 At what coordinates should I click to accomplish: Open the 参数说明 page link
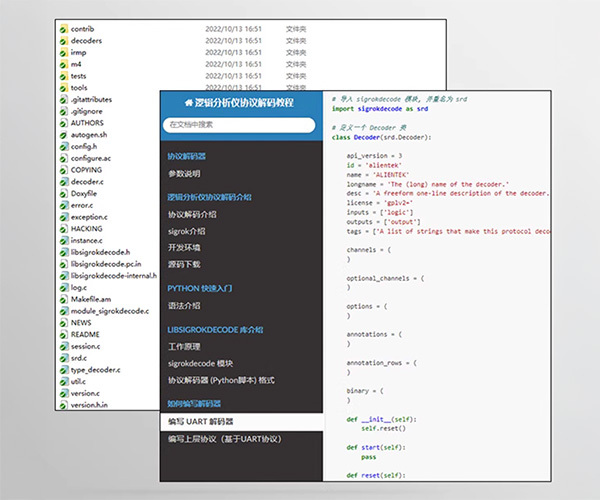pos(184,173)
